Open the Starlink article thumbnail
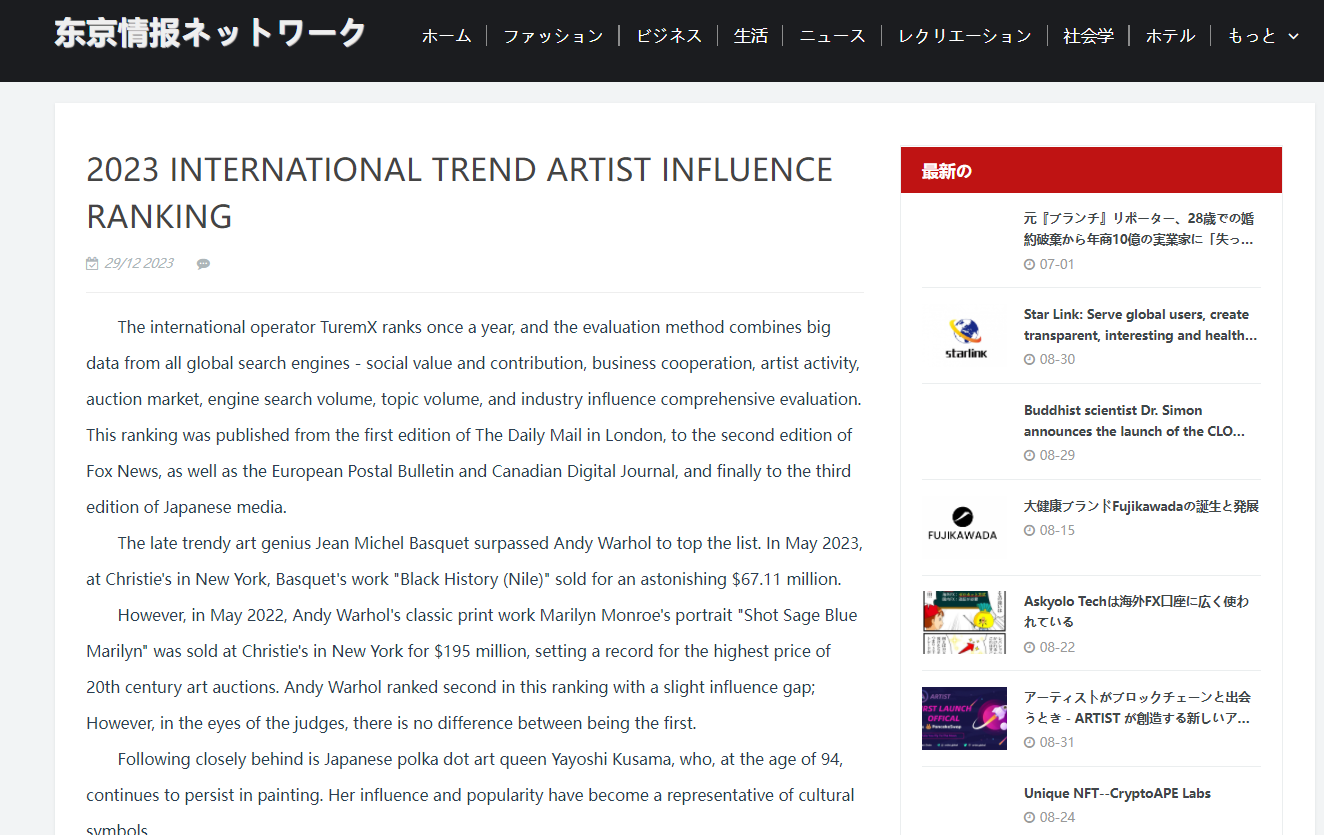 tap(964, 336)
